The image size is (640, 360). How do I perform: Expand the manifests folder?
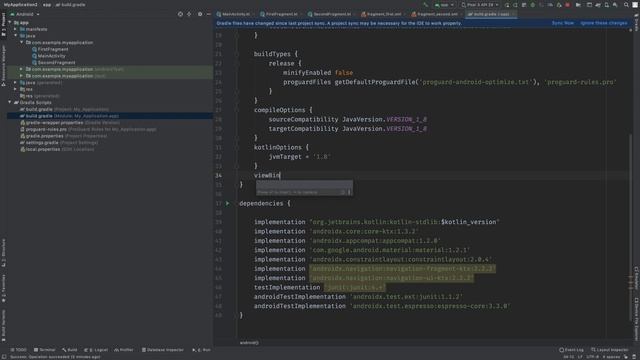[16, 29]
